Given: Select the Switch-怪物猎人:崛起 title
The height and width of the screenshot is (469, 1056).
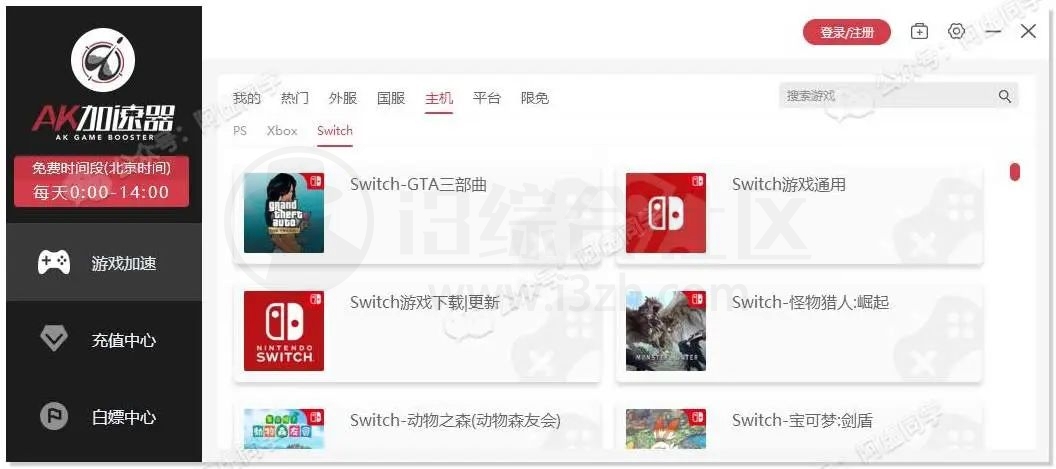Looking at the screenshot, I should tap(810, 303).
